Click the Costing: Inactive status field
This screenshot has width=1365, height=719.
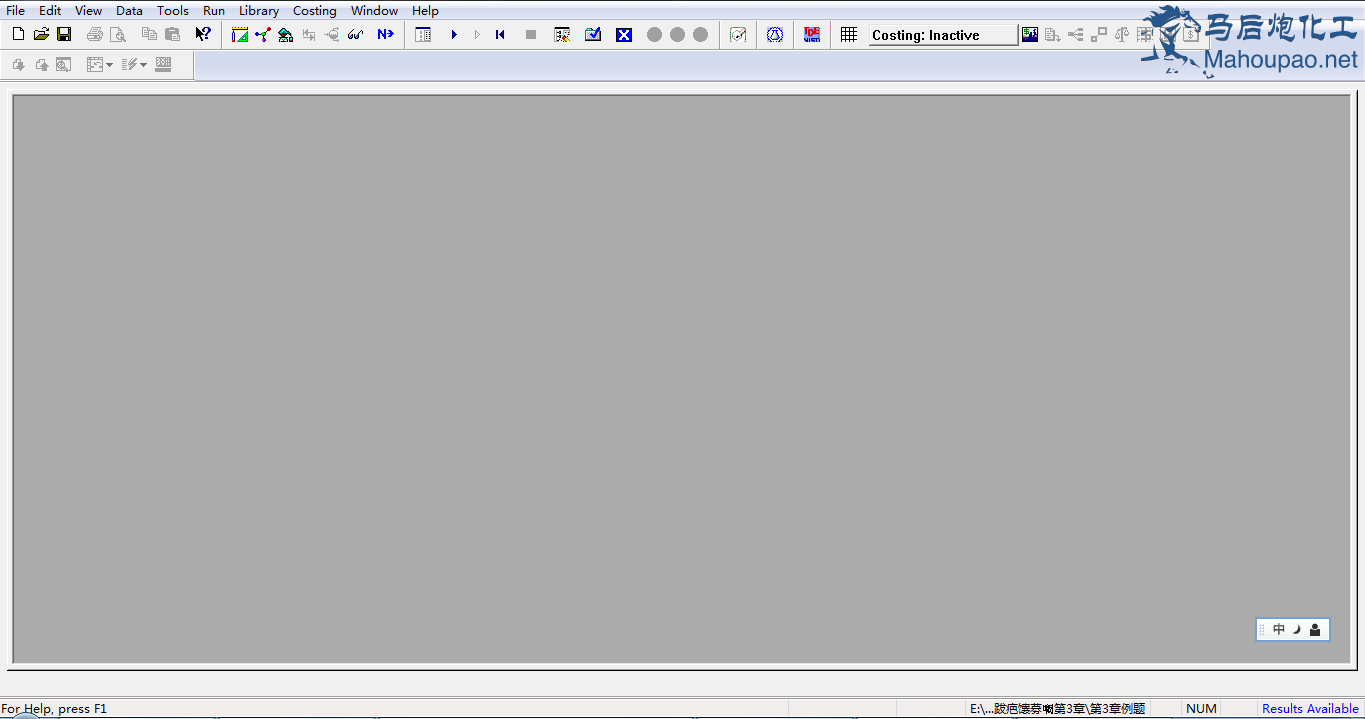[943, 35]
